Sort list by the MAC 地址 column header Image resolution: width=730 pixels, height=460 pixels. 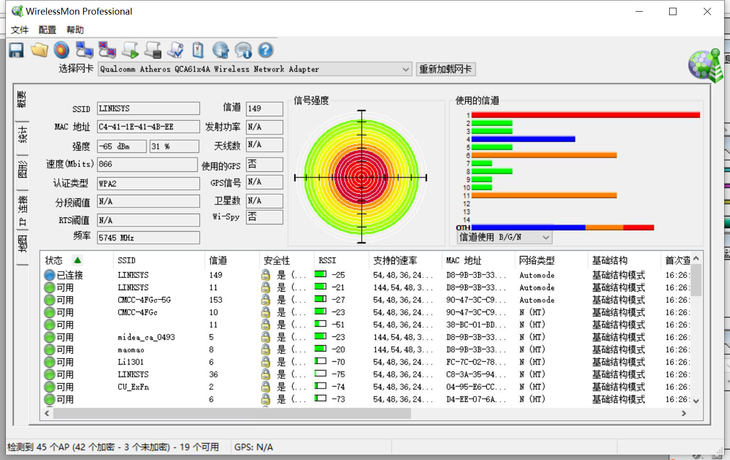click(478, 260)
